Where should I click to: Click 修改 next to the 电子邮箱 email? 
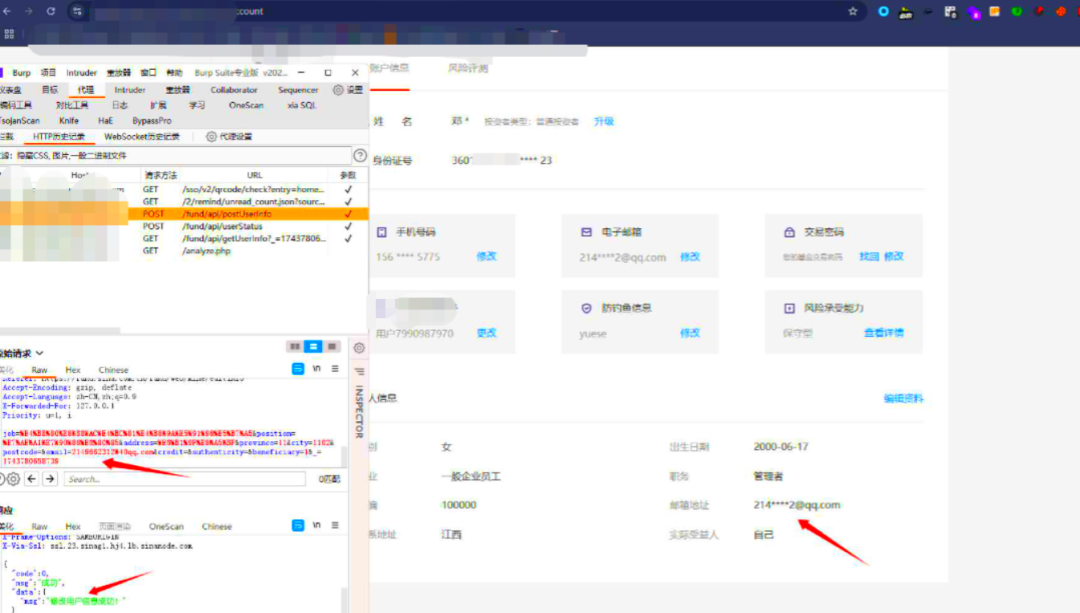coord(692,257)
